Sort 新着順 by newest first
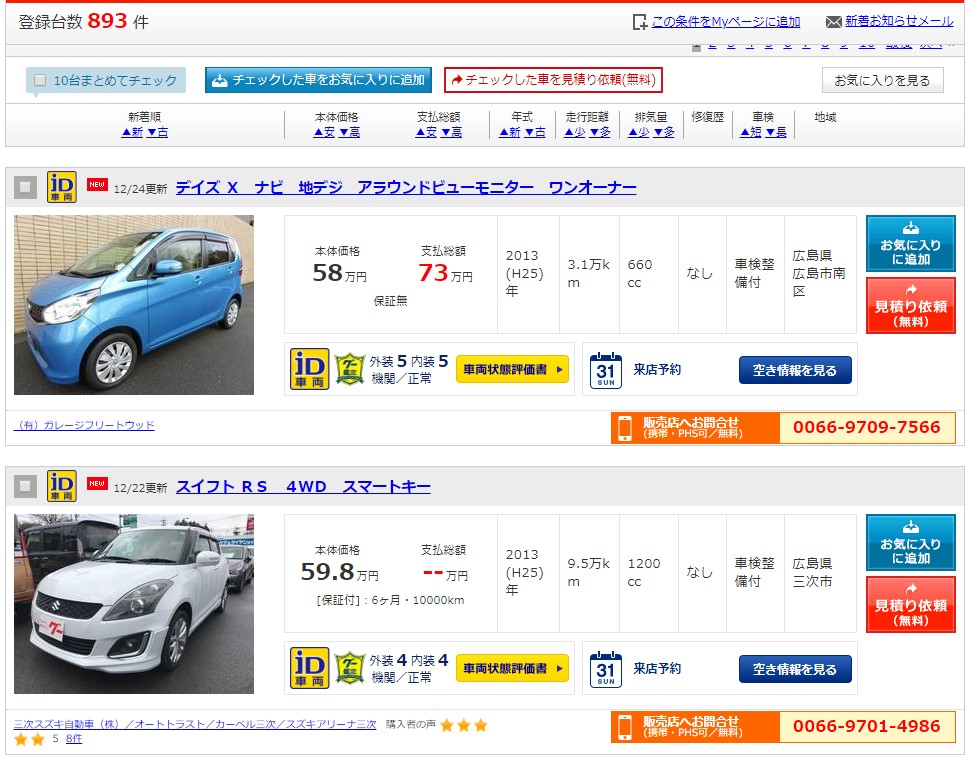975x761 pixels. pyautogui.click(x=132, y=132)
